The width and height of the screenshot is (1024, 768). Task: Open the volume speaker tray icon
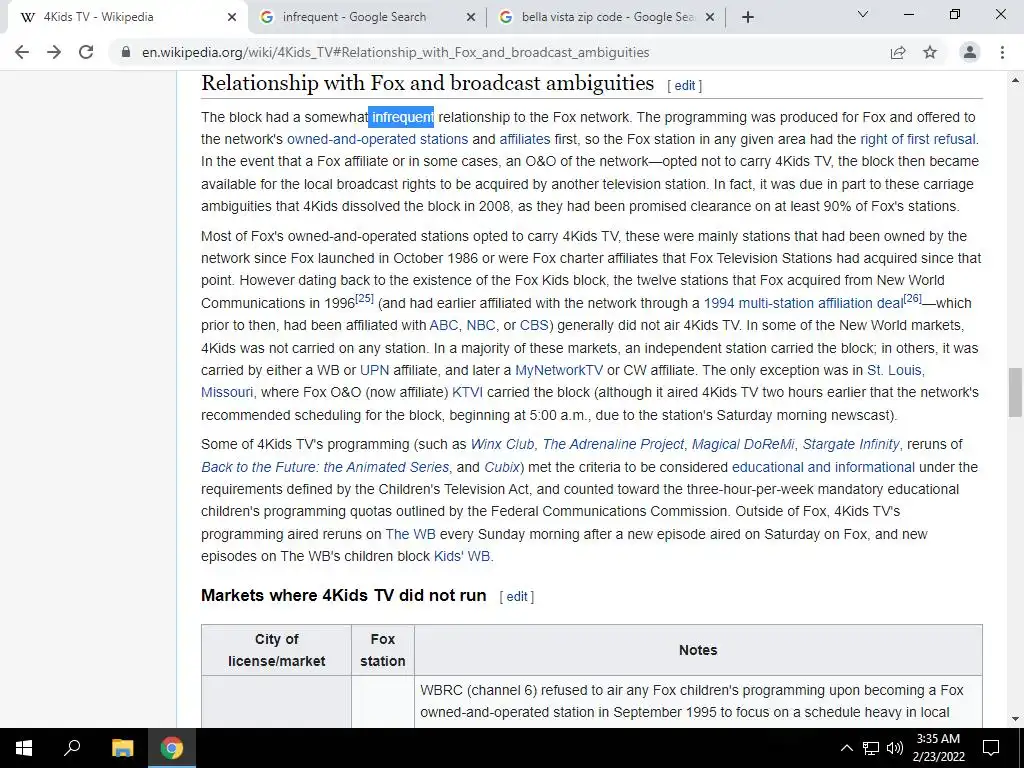click(895, 748)
